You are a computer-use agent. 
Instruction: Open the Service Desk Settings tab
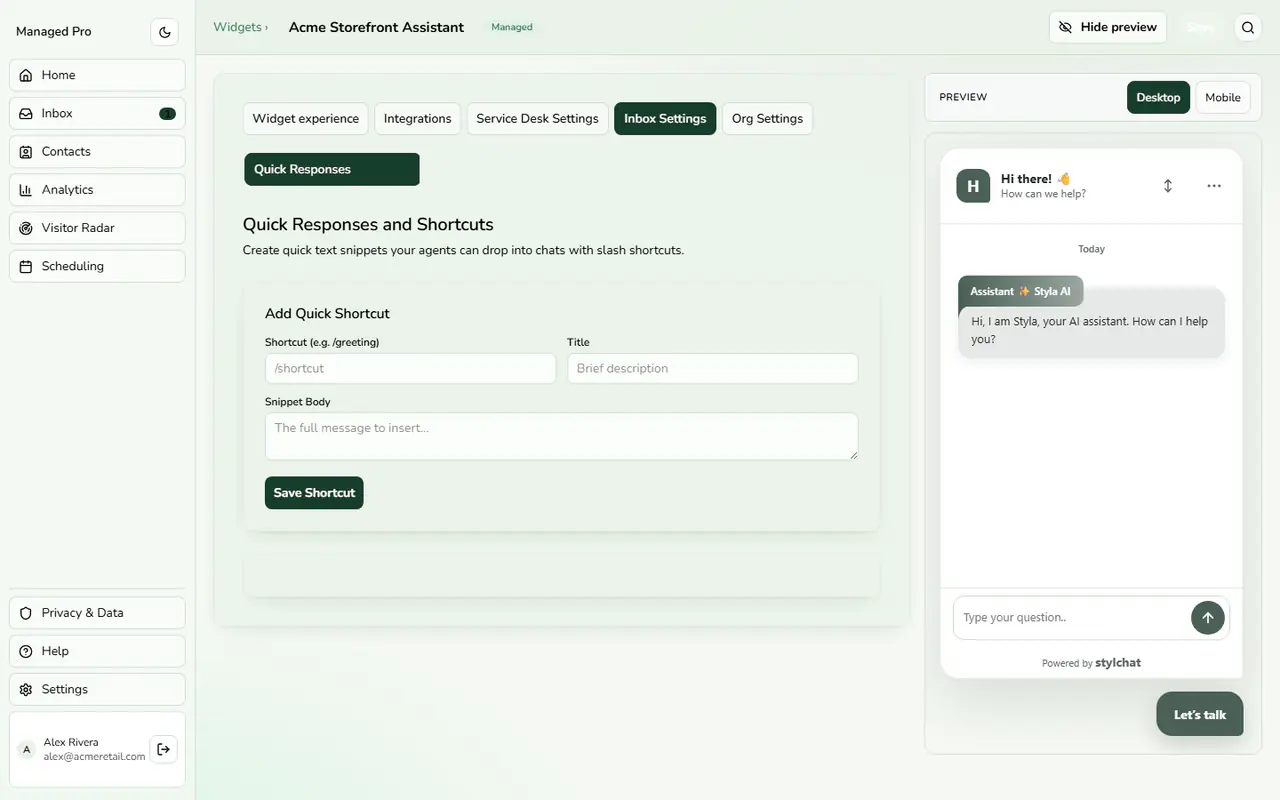(x=537, y=118)
